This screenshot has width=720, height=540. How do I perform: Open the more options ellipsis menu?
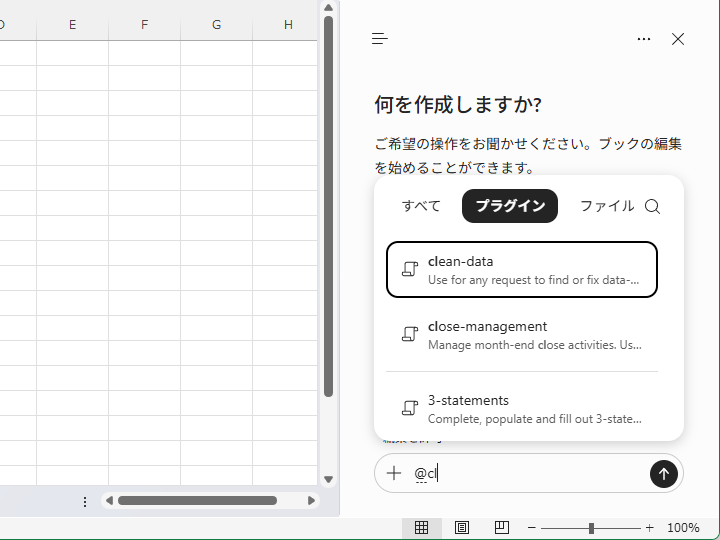[644, 39]
